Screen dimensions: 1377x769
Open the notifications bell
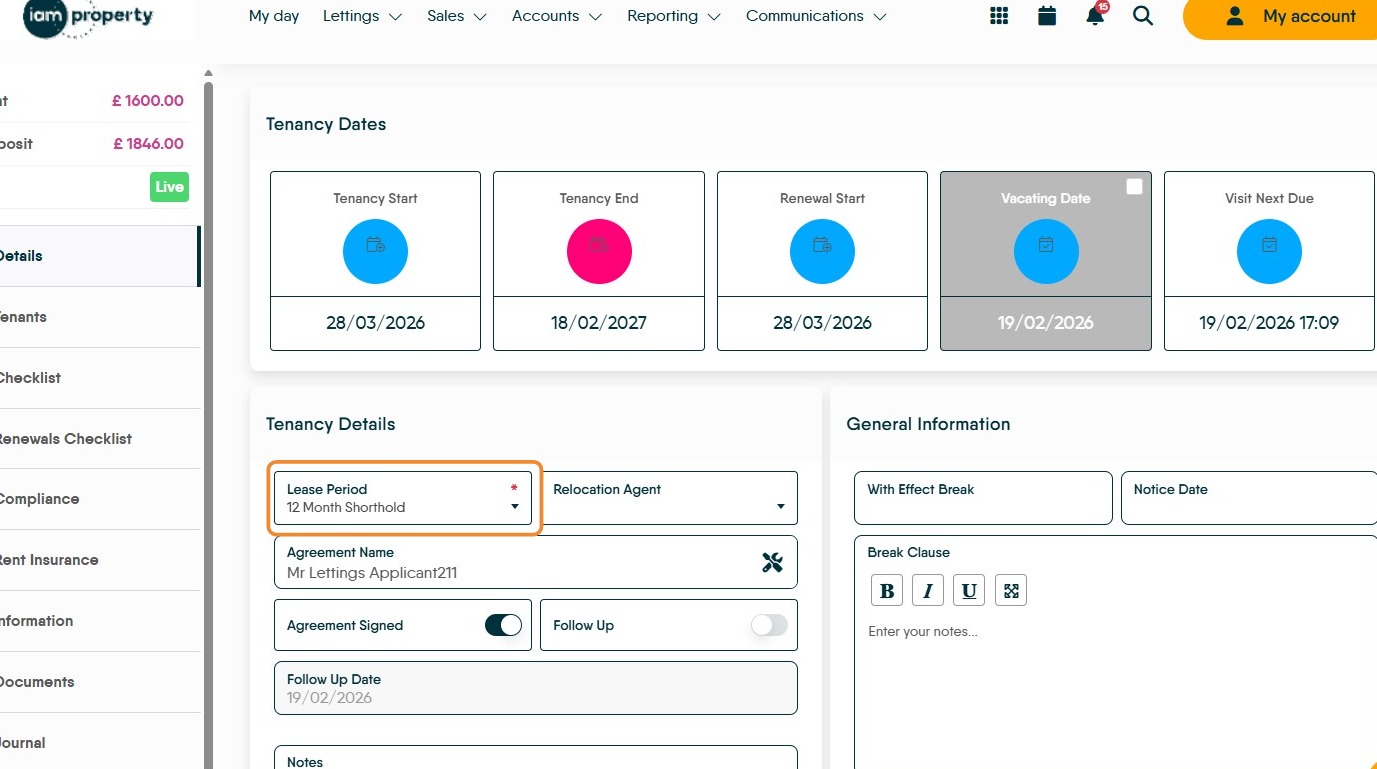[x=1096, y=15]
